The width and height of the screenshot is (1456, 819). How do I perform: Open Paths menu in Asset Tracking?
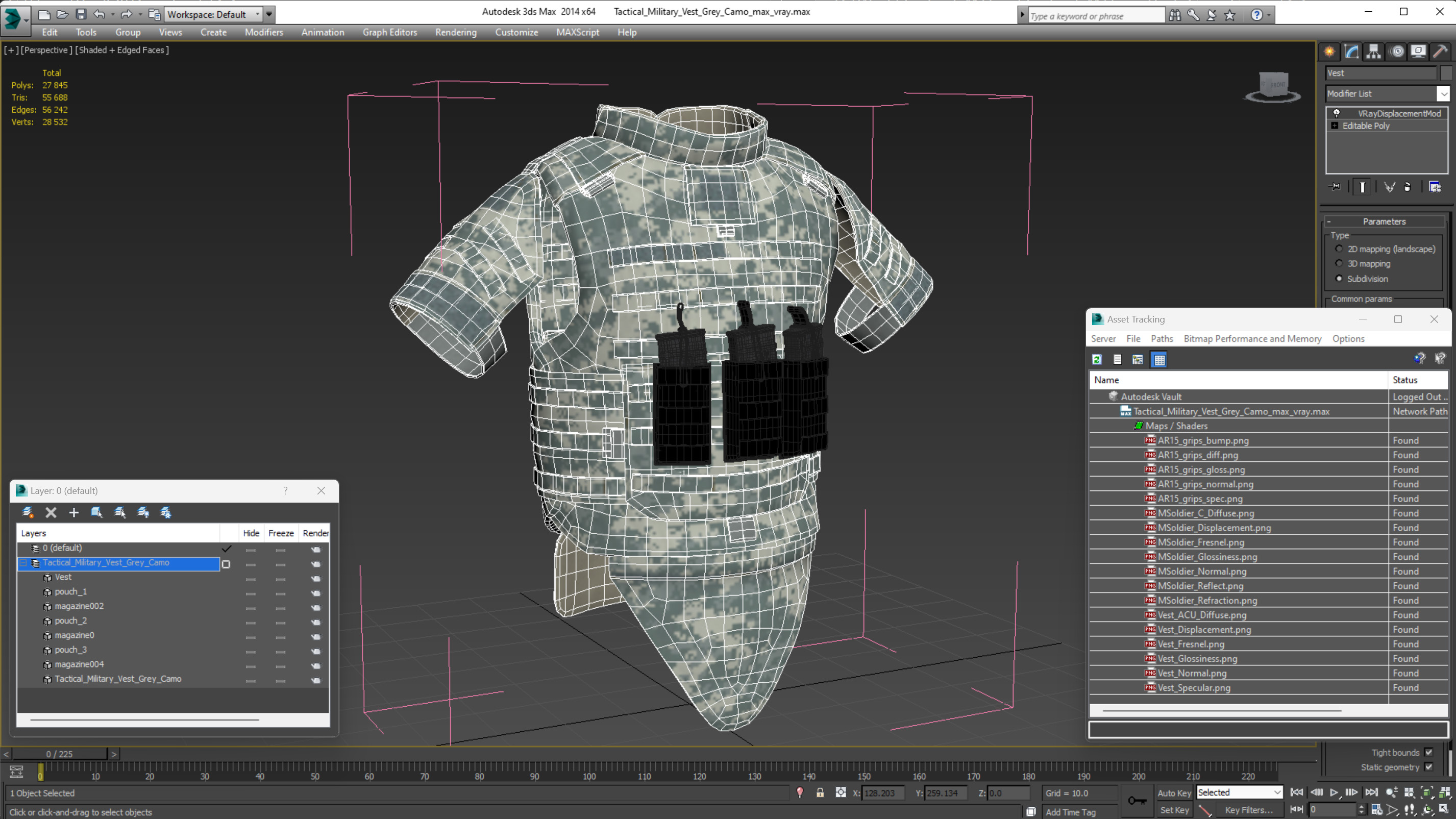coord(1162,338)
